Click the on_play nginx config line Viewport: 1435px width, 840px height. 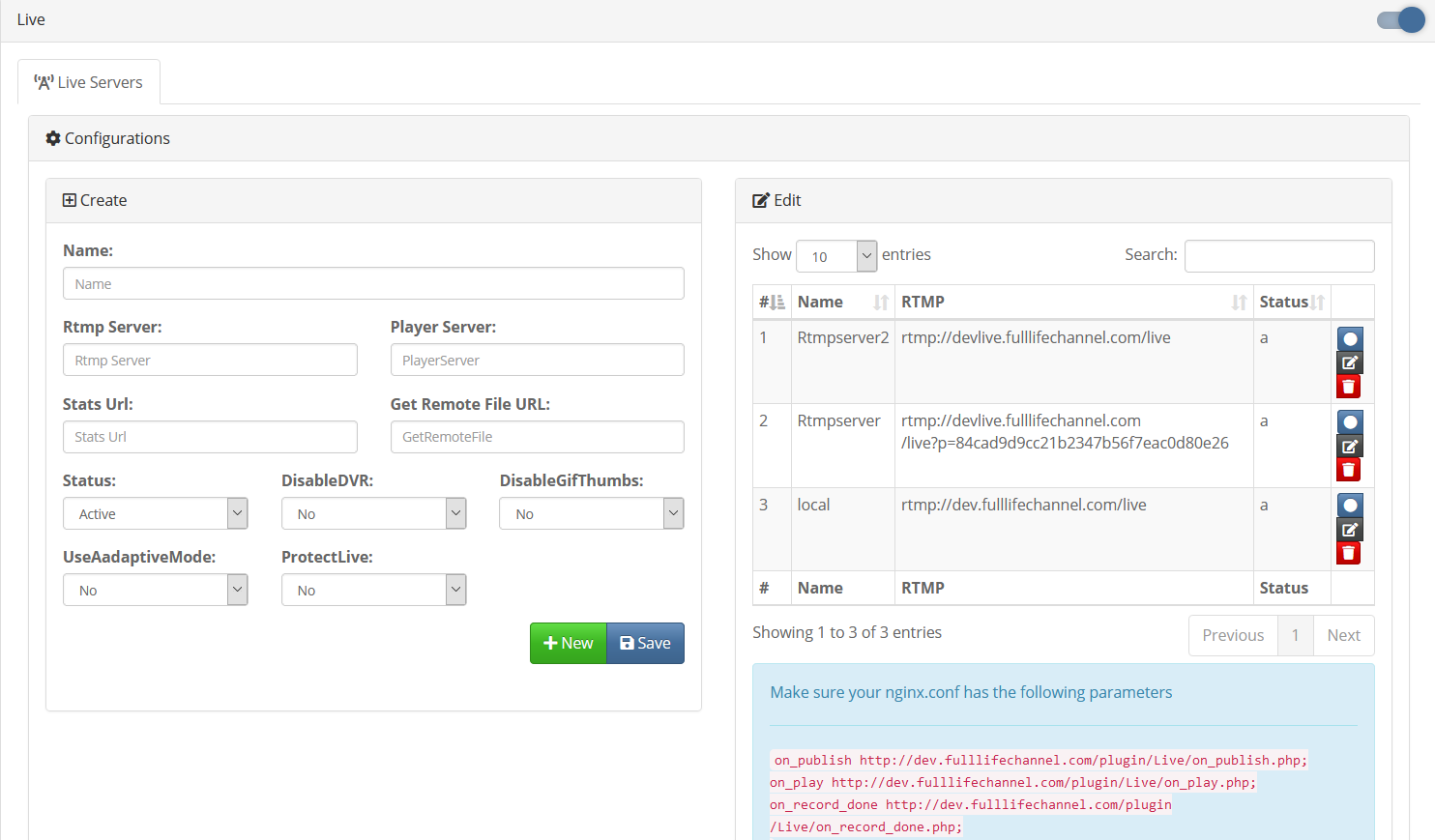pyautogui.click(x=1013, y=782)
